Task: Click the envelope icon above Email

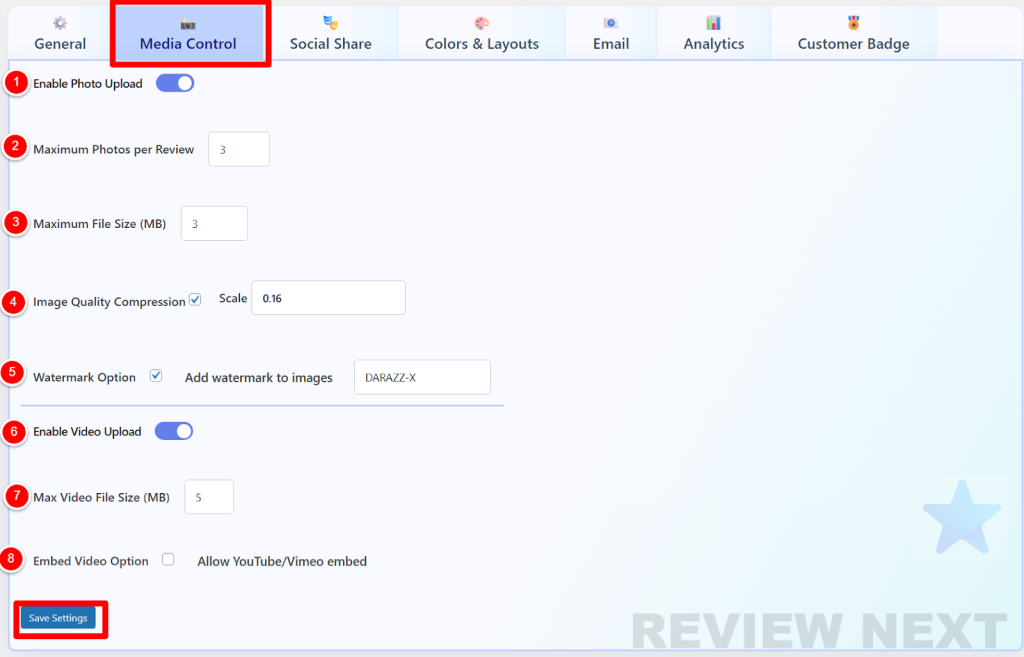Action: click(x=610, y=23)
